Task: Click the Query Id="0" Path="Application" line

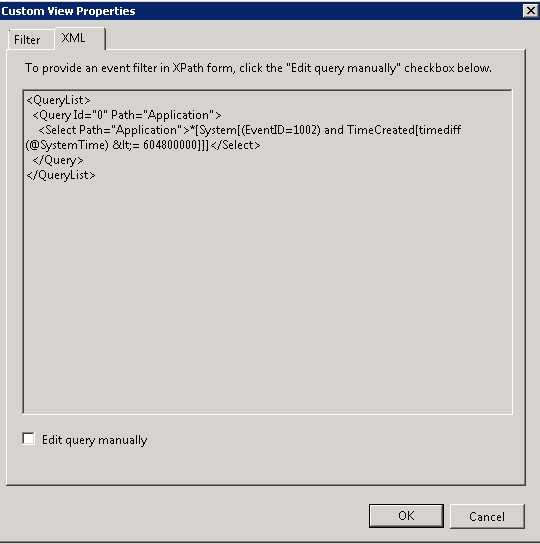Action: tap(127, 115)
